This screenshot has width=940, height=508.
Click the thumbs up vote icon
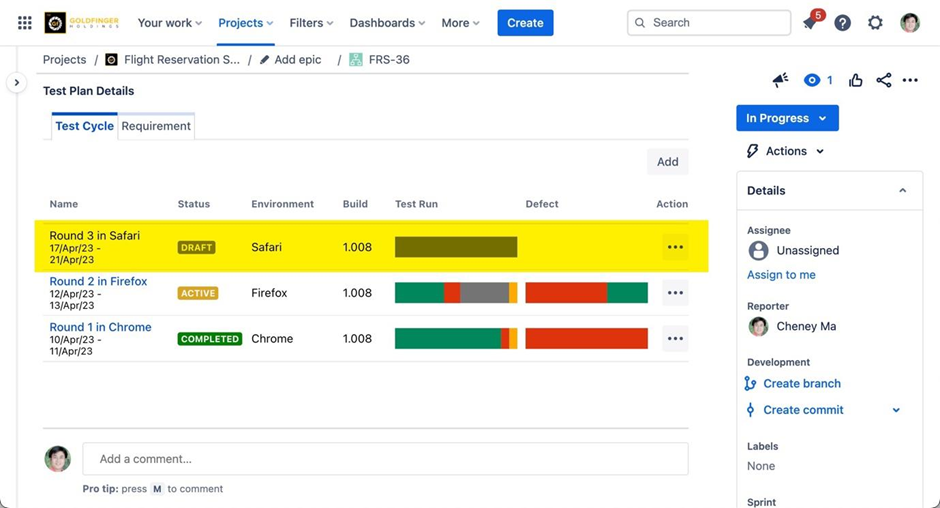(856, 80)
